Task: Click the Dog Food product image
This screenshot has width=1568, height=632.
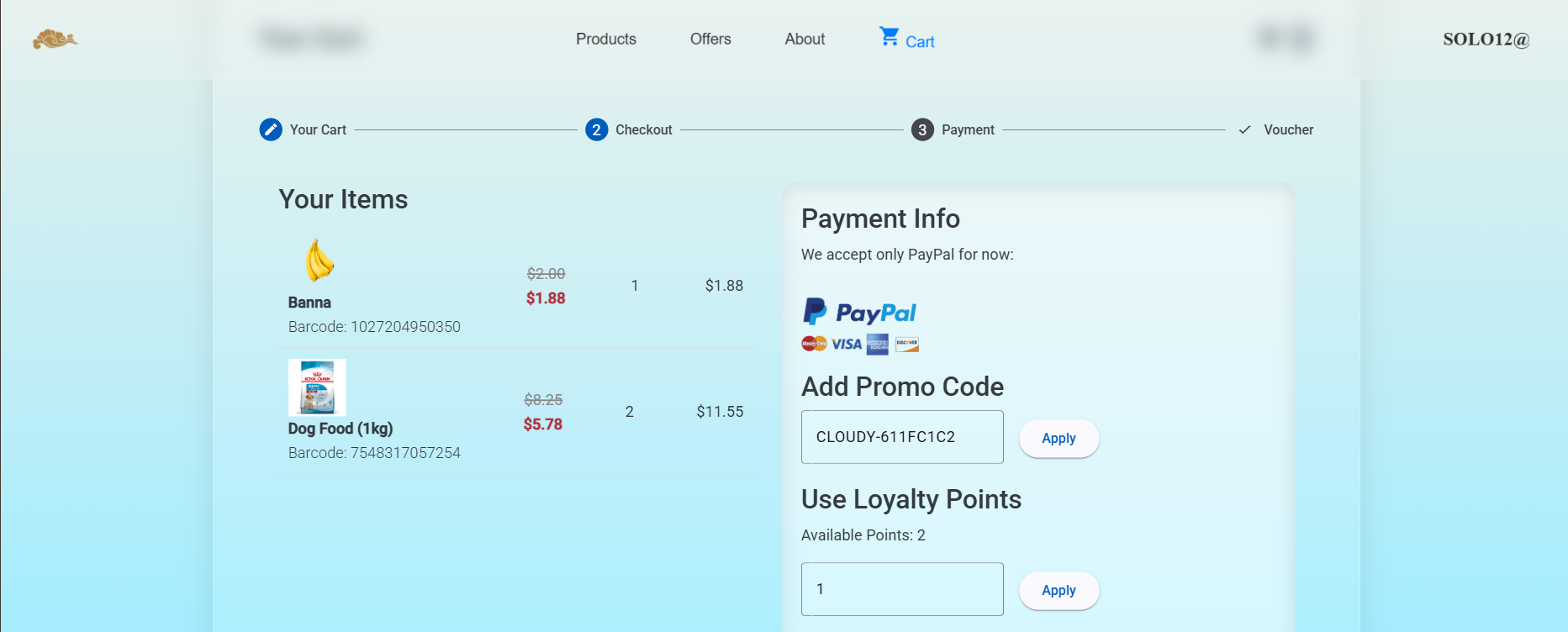Action: (x=317, y=387)
